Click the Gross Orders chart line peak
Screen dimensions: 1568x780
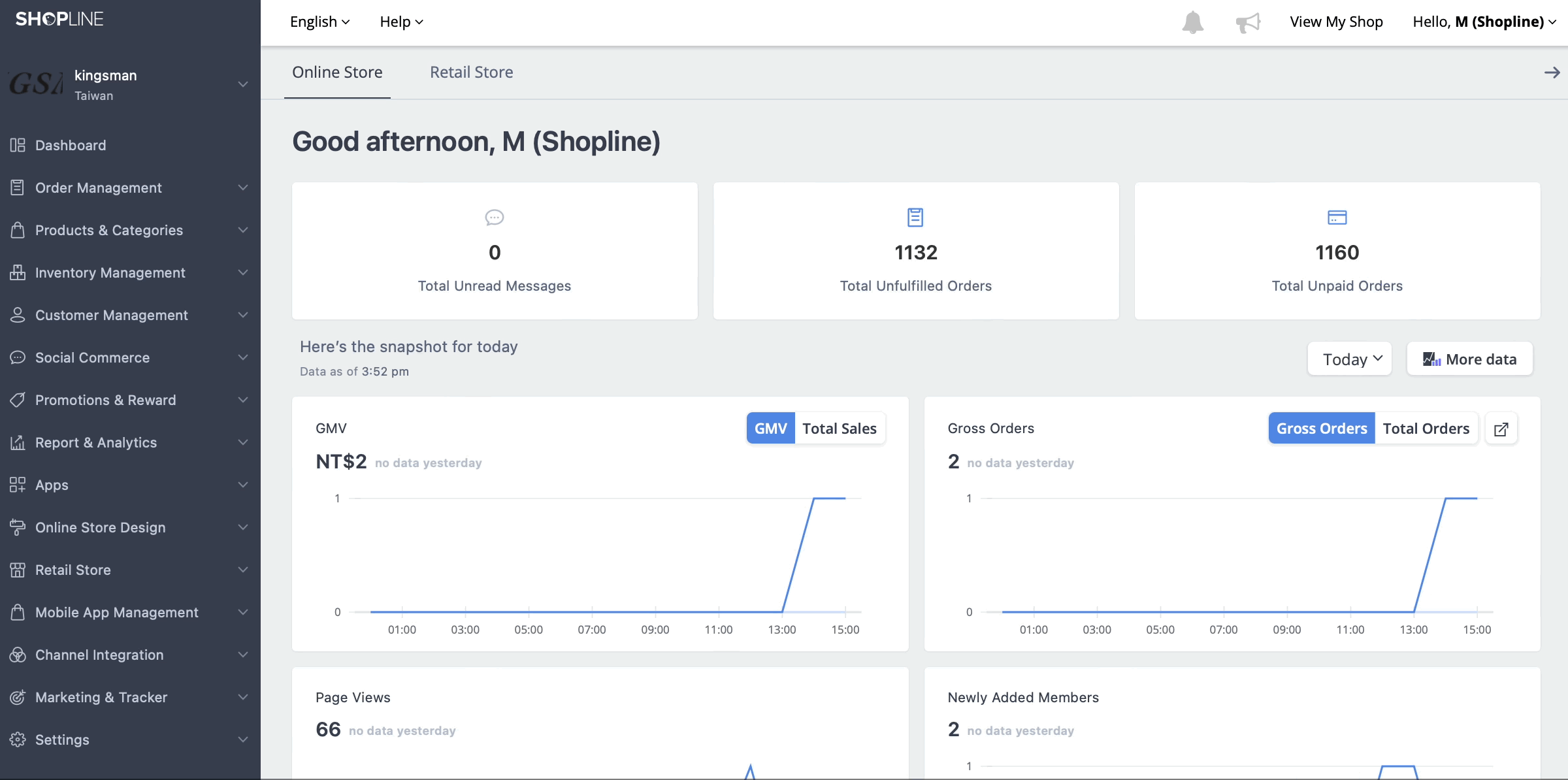pyautogui.click(x=1461, y=498)
